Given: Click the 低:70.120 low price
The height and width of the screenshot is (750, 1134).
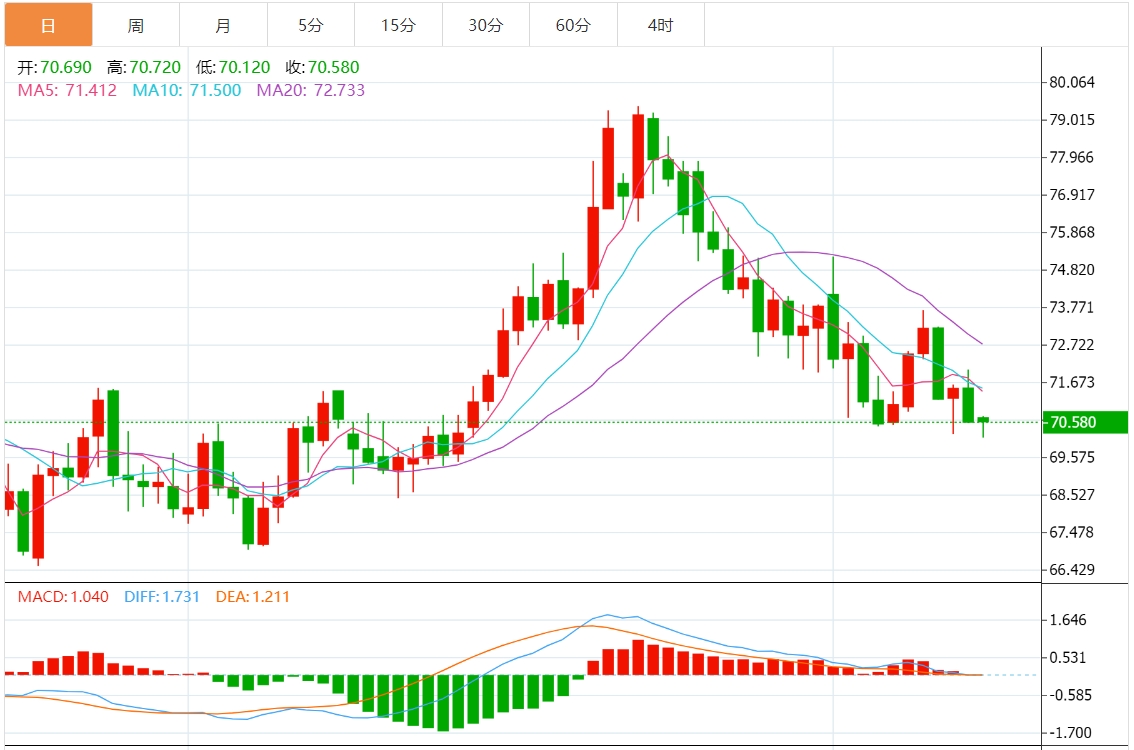Looking at the screenshot, I should point(233,67).
